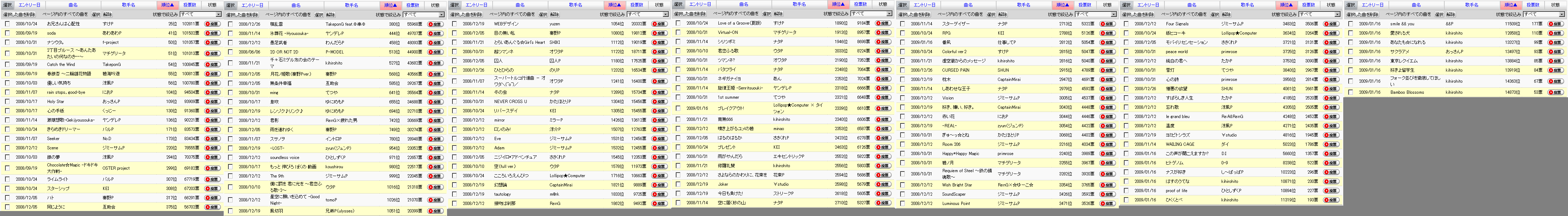This screenshot has height=216, width=1568.
Task: Tick the checkbox for rain stops, good-bye
Action: pos(7,92)
